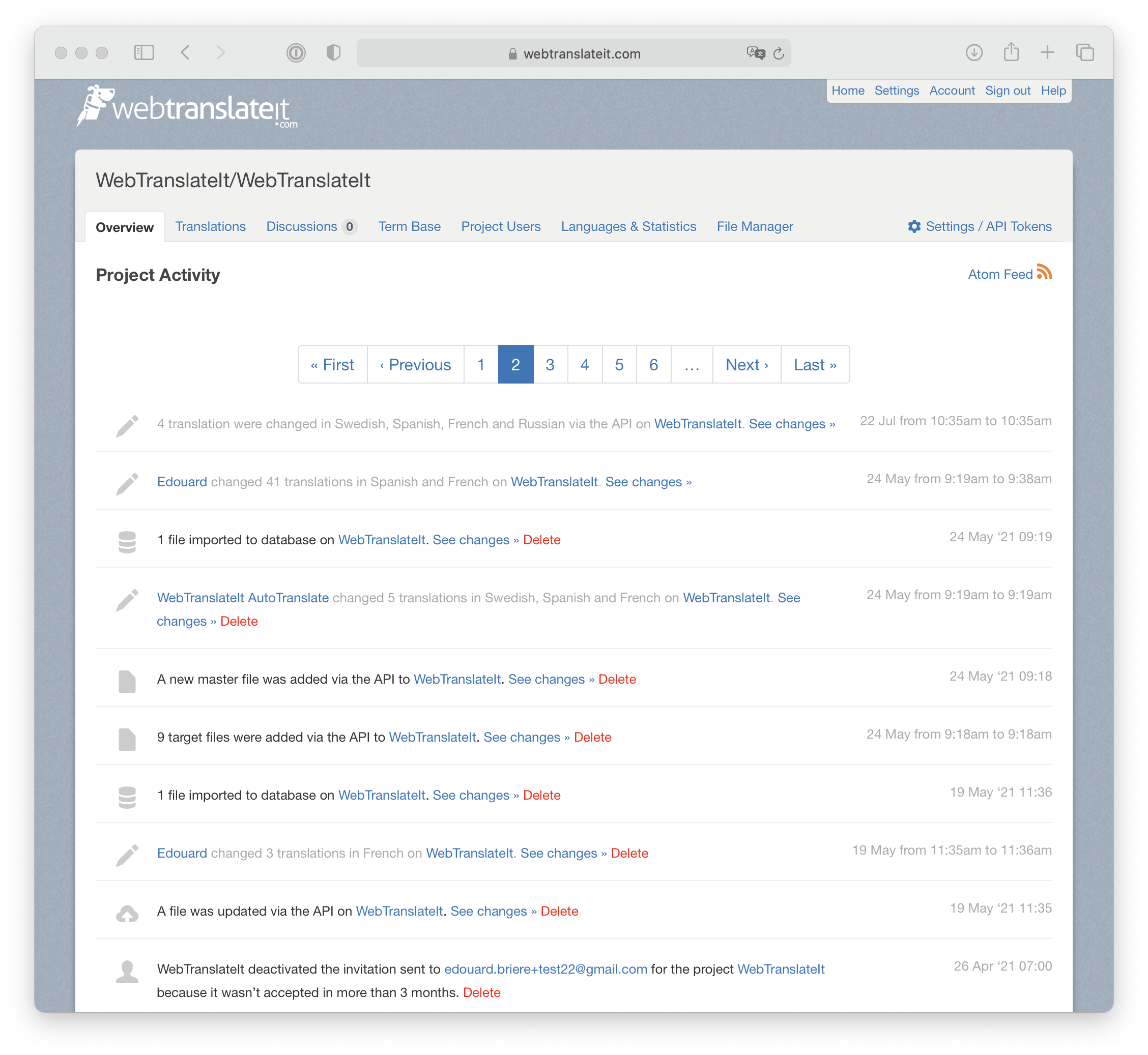1148x1055 pixels.
Task: Open a new tab with plus icon
Action: pyautogui.click(x=1047, y=53)
